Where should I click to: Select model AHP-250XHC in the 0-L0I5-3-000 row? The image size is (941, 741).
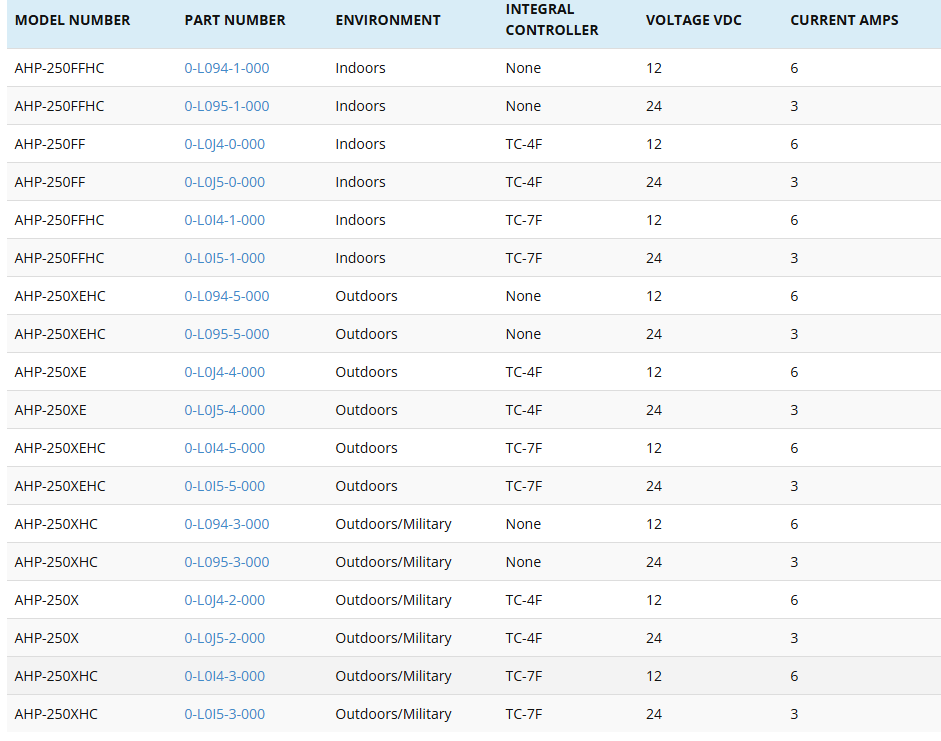(56, 714)
